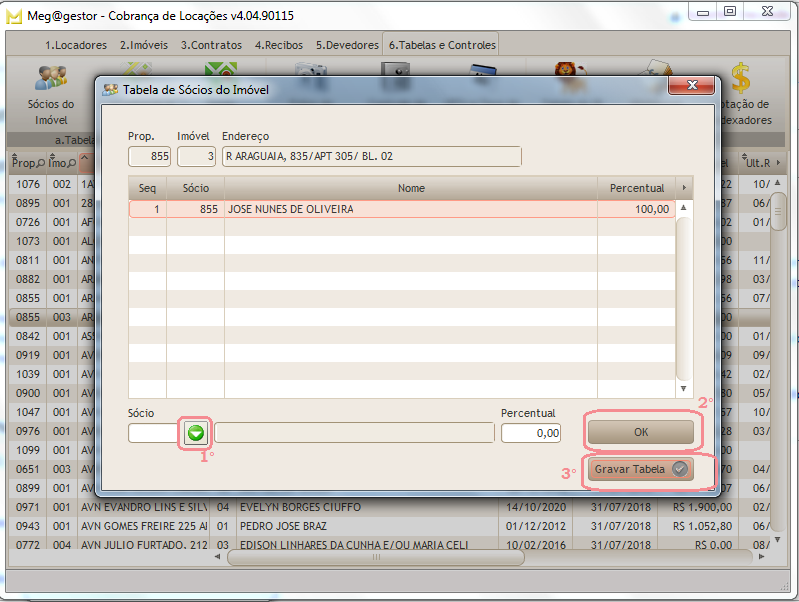Viewport: 799px width, 602px height.
Task: Open the 3.Contratos tab
Action: click(211, 45)
